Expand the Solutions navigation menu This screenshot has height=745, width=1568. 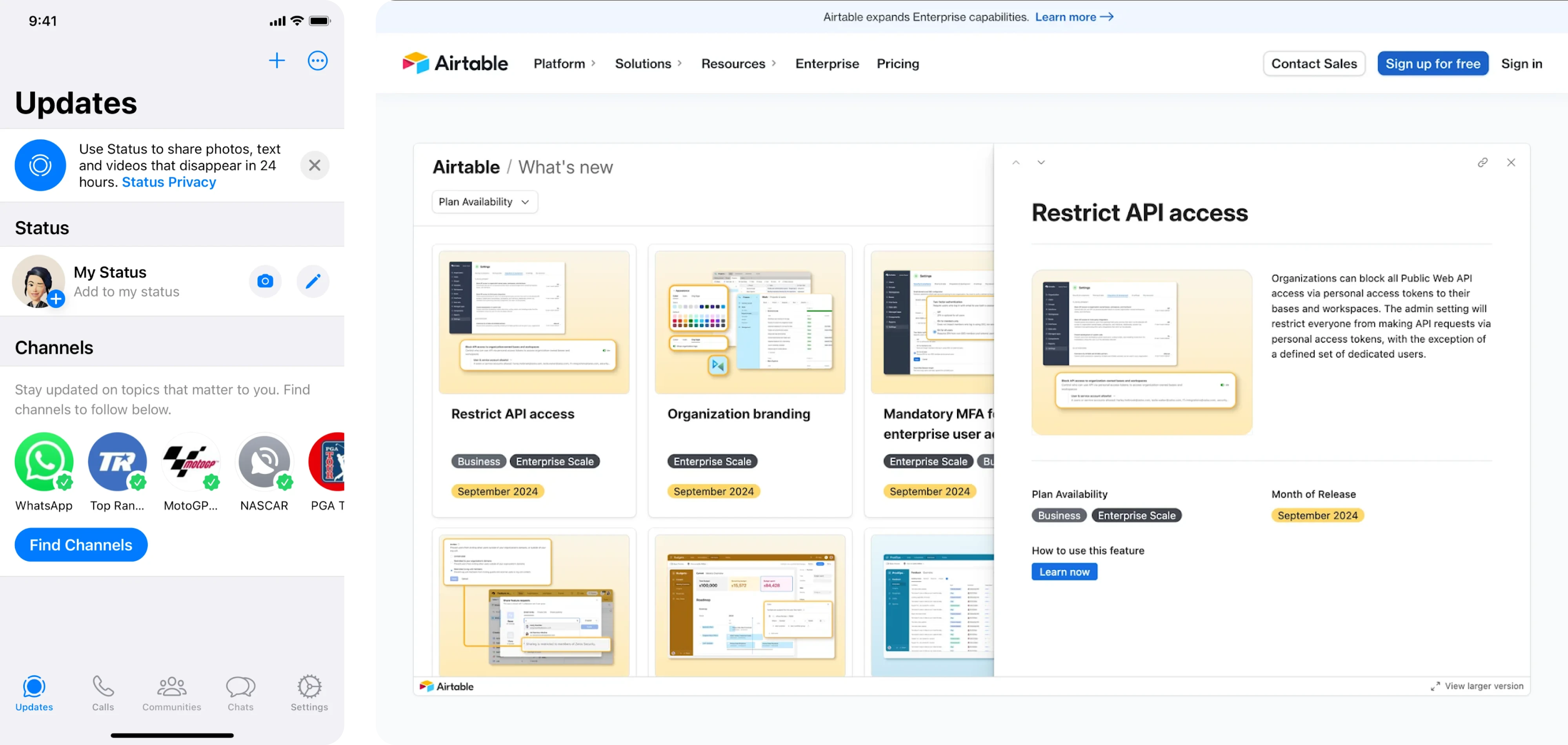648,63
